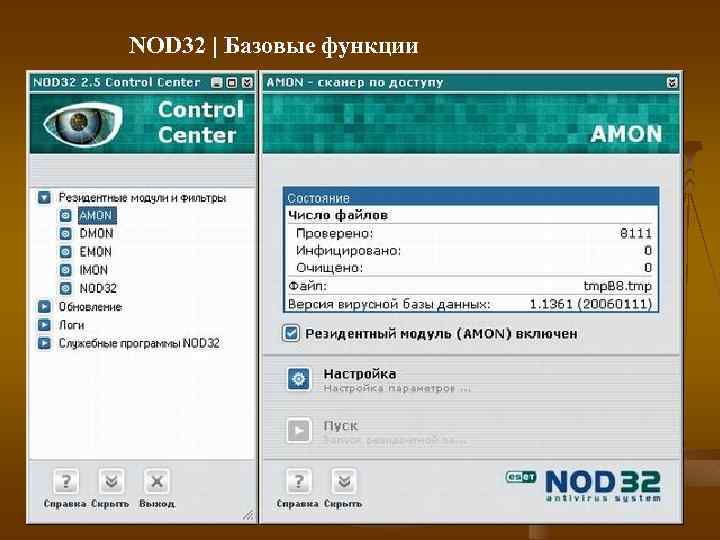This screenshot has height=540, width=720.
Task: Click the file name tmp88.tmp
Action: [x=618, y=286]
